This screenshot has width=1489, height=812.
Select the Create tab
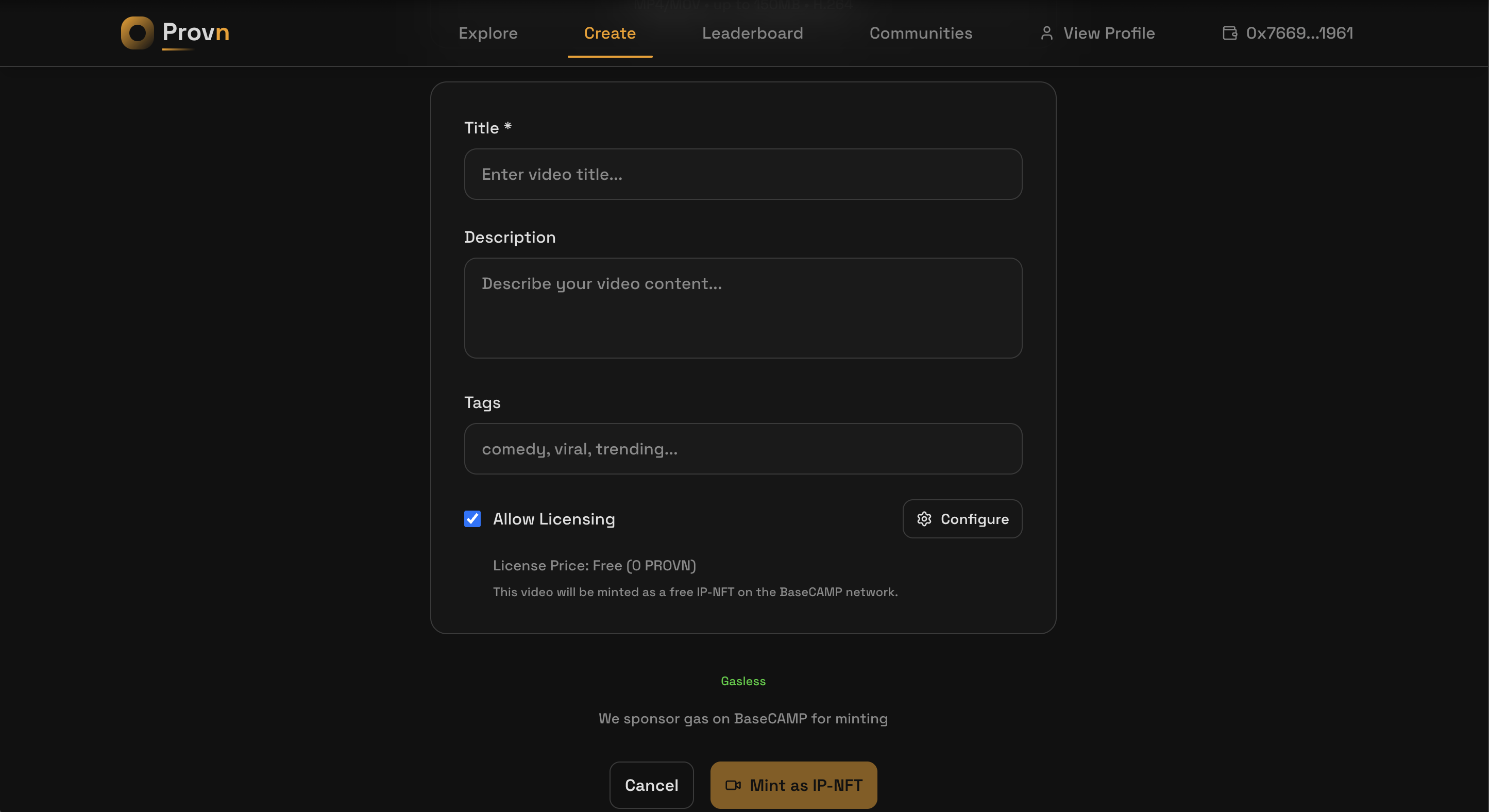[609, 33]
